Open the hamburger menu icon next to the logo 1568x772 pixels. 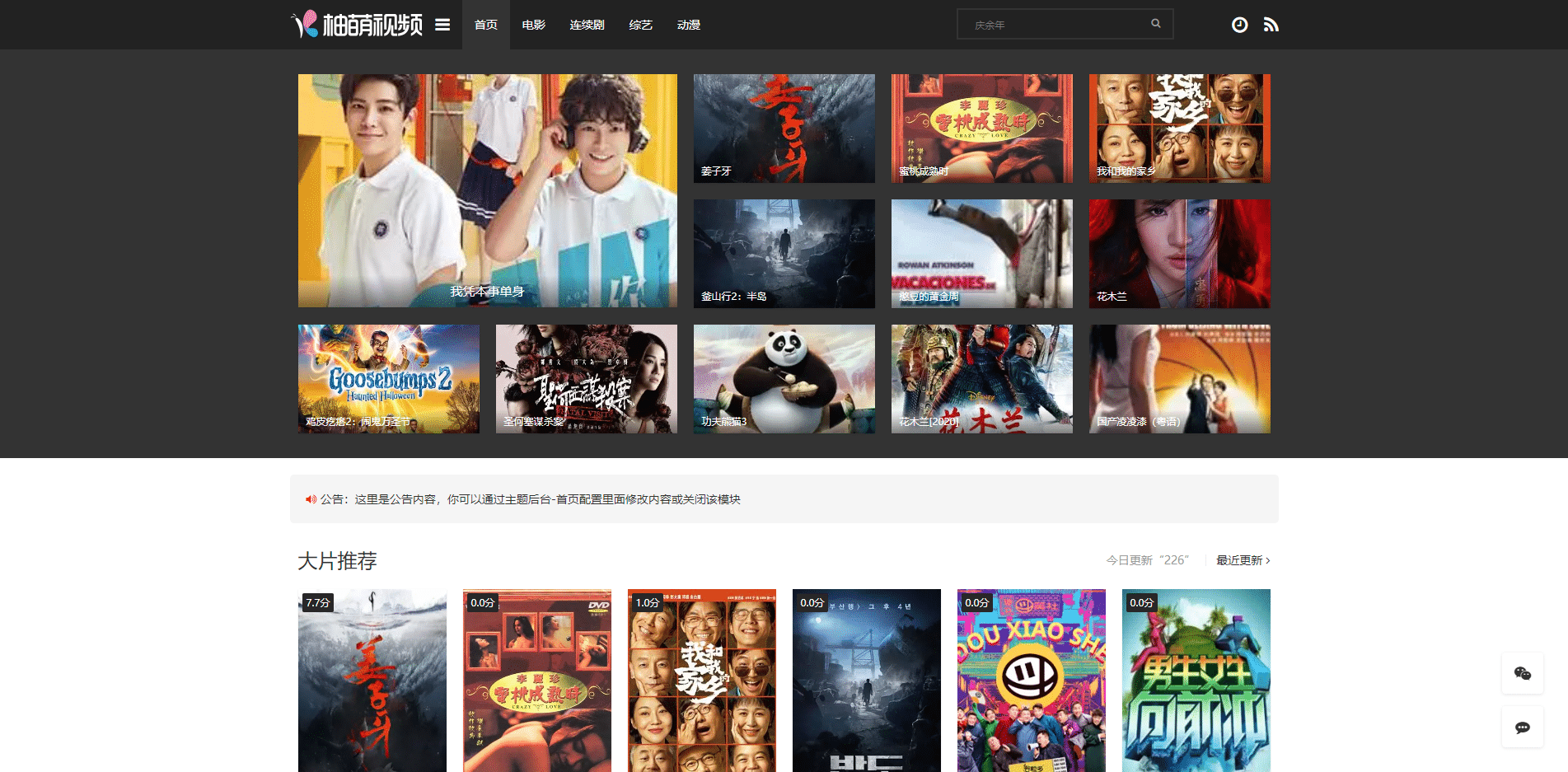click(x=442, y=25)
